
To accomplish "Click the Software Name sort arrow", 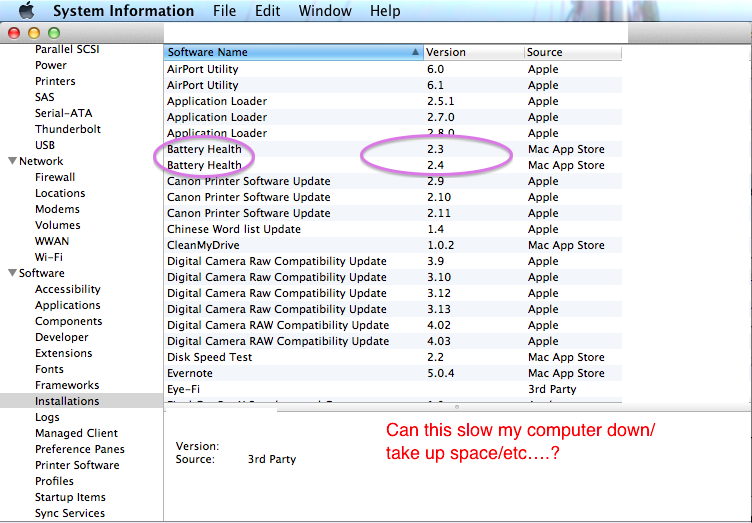I will (415, 52).
